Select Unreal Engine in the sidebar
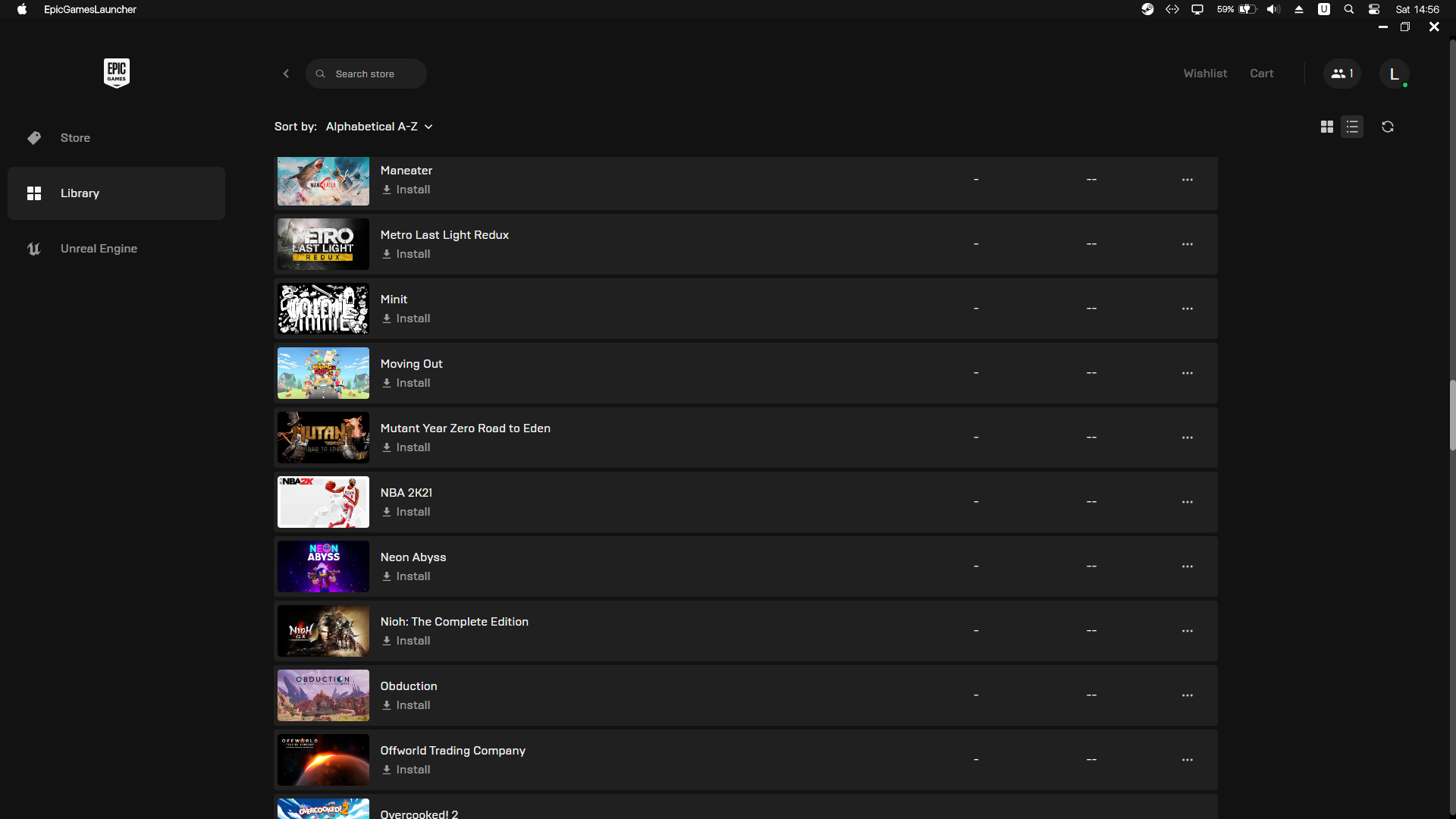The width and height of the screenshot is (1456, 819). point(99,249)
